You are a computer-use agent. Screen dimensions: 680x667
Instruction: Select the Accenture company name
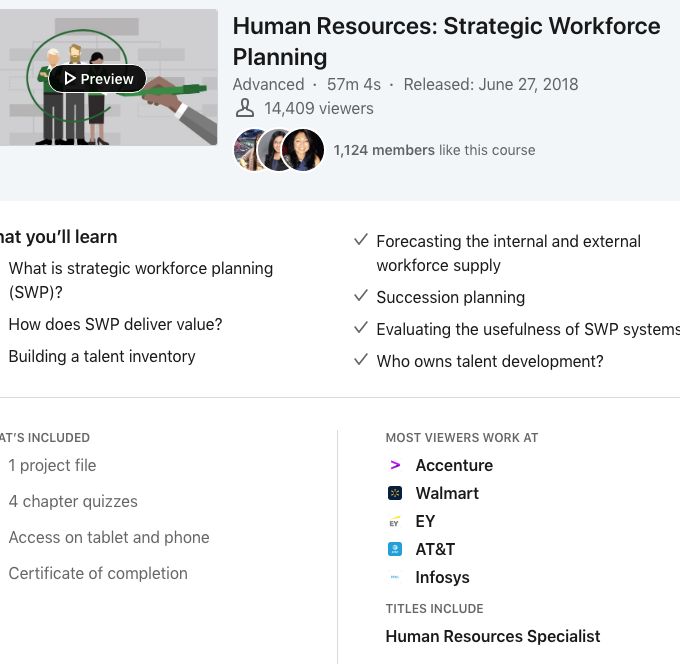pyautogui.click(x=454, y=465)
